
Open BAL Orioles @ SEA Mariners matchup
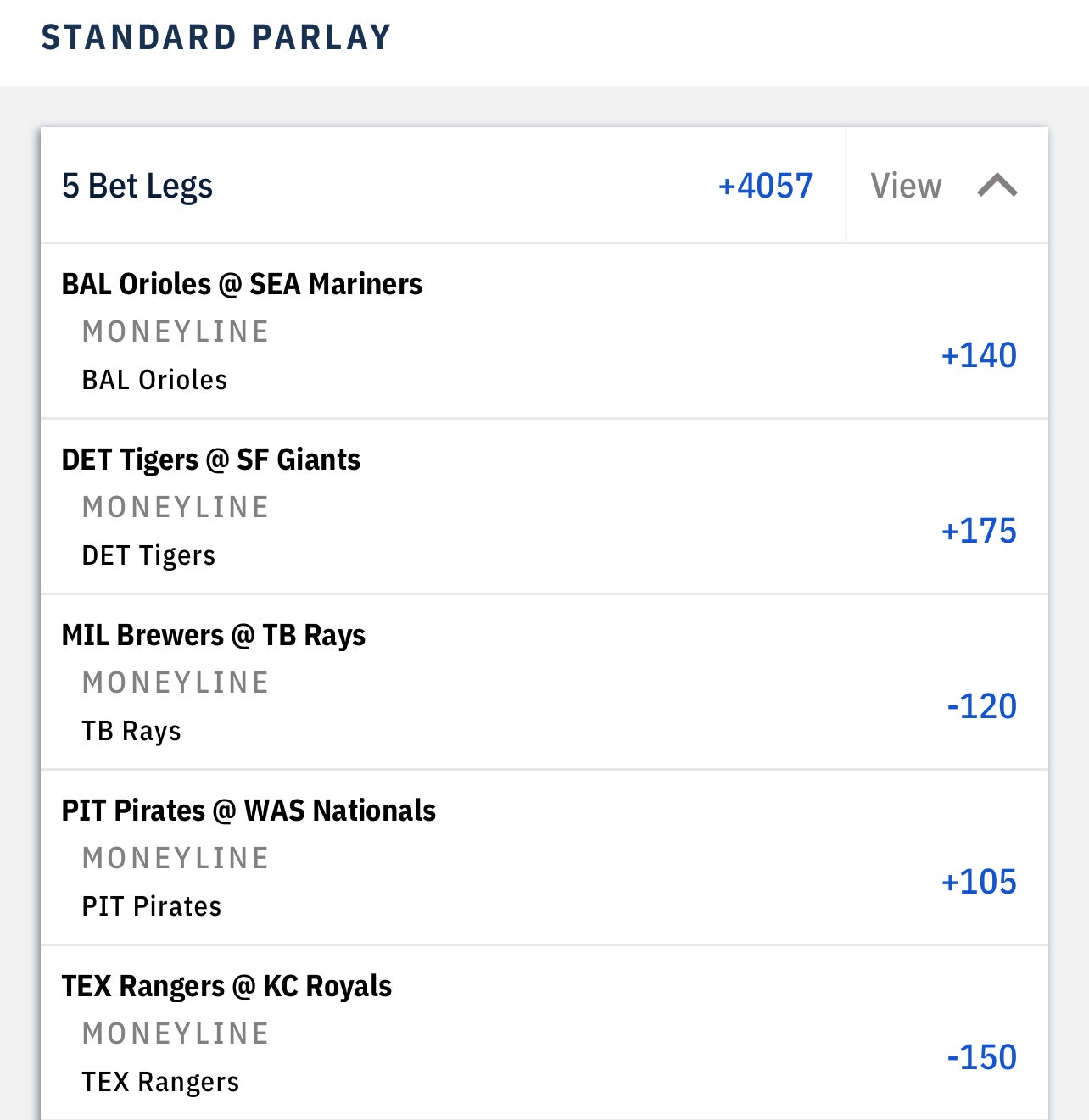pos(242,284)
